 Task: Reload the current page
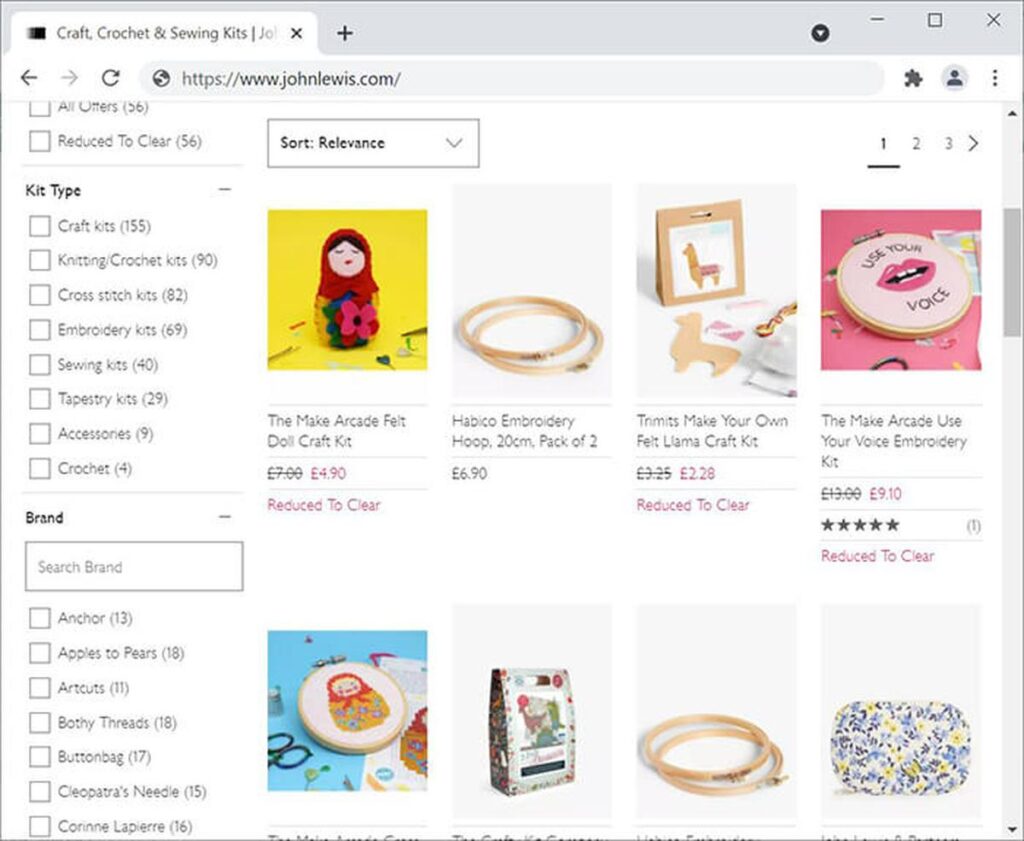pyautogui.click(x=110, y=78)
